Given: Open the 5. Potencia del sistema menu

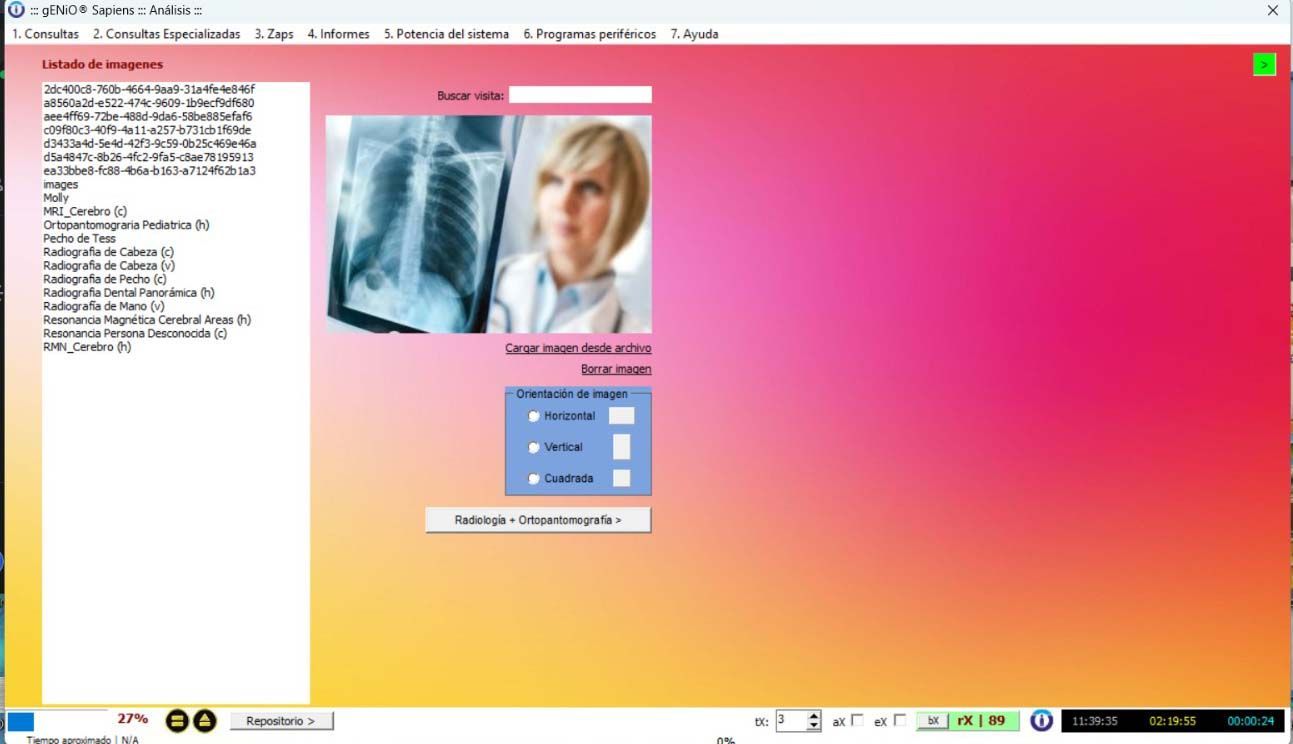Looking at the screenshot, I should click(x=446, y=34).
